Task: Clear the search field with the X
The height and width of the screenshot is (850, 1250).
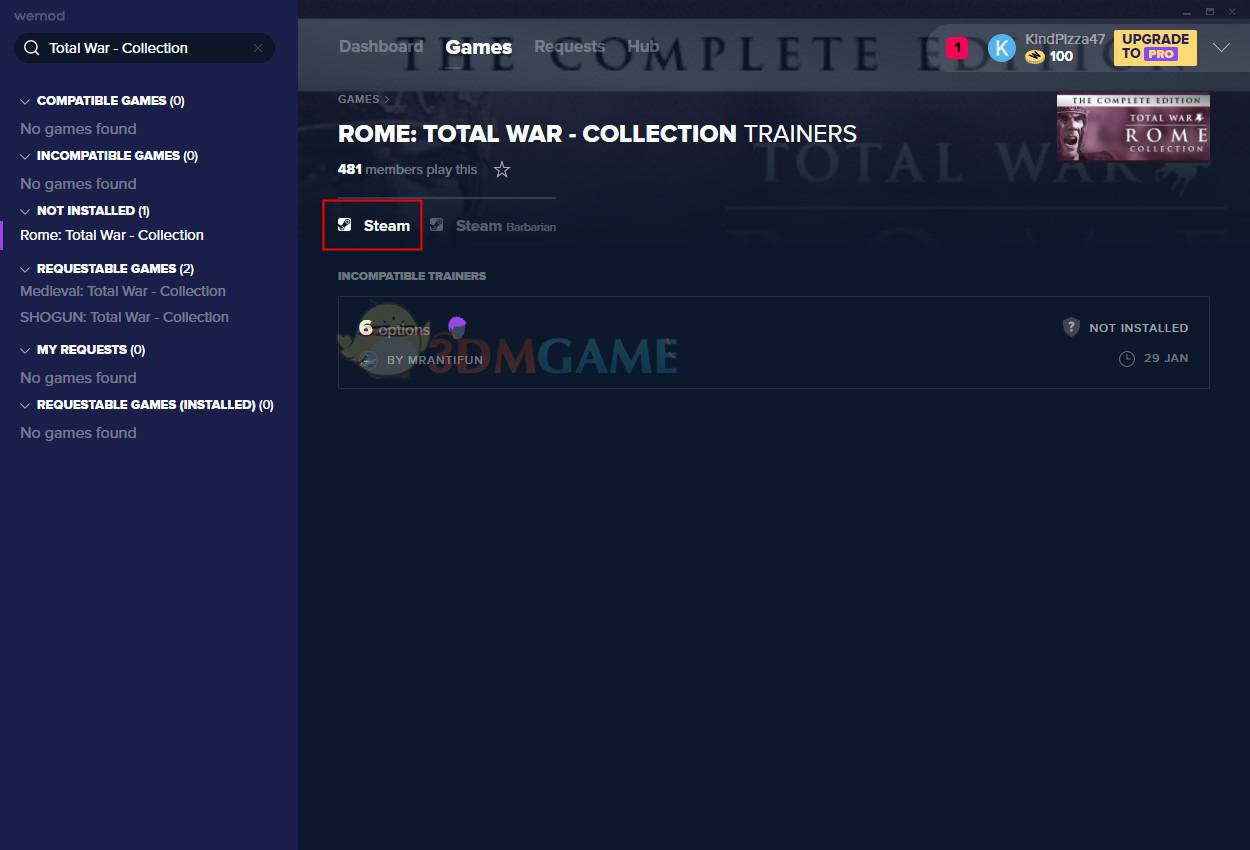Action: tap(258, 48)
